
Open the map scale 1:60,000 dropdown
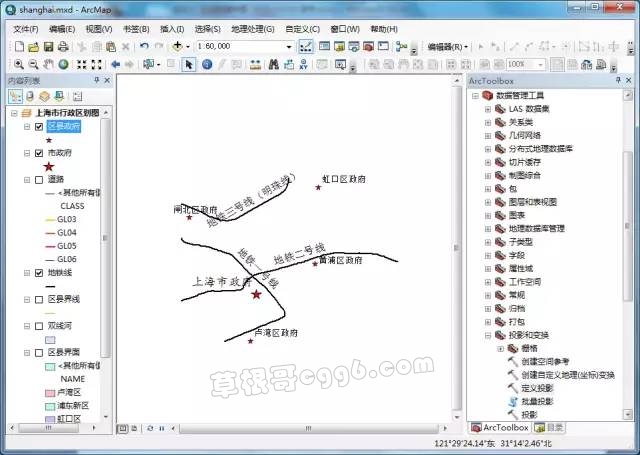click(289, 47)
